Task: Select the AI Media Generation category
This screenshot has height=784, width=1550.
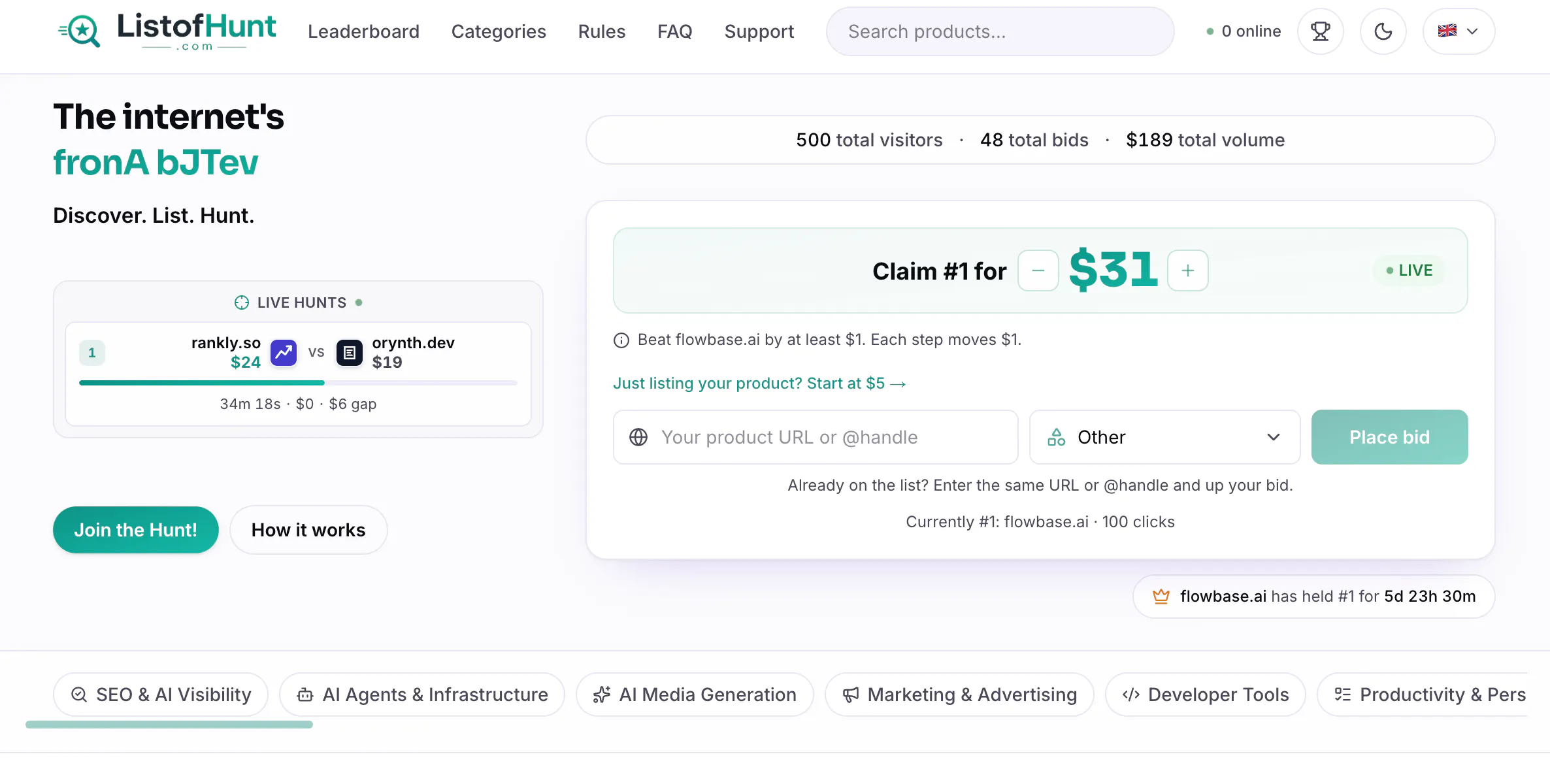Action: point(695,694)
